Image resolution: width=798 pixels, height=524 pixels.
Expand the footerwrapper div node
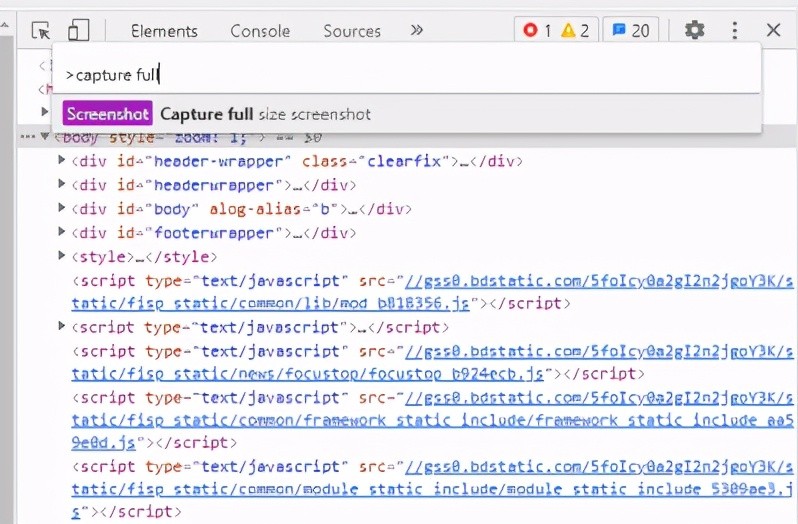click(x=62, y=233)
